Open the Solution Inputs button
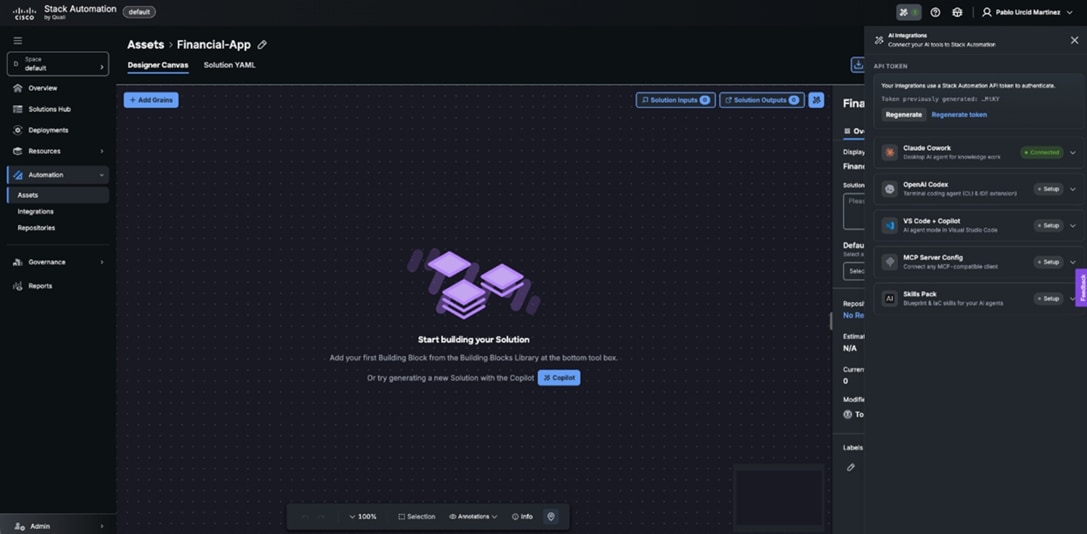The image size is (1087, 534). [x=675, y=100]
